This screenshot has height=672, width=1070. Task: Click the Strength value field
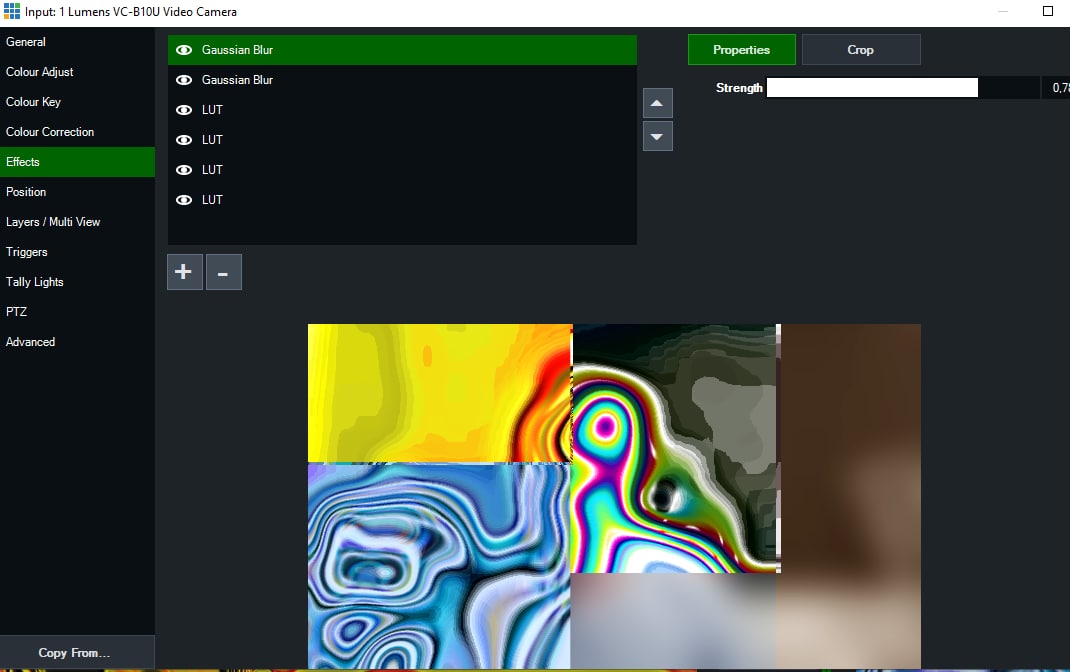click(1056, 88)
